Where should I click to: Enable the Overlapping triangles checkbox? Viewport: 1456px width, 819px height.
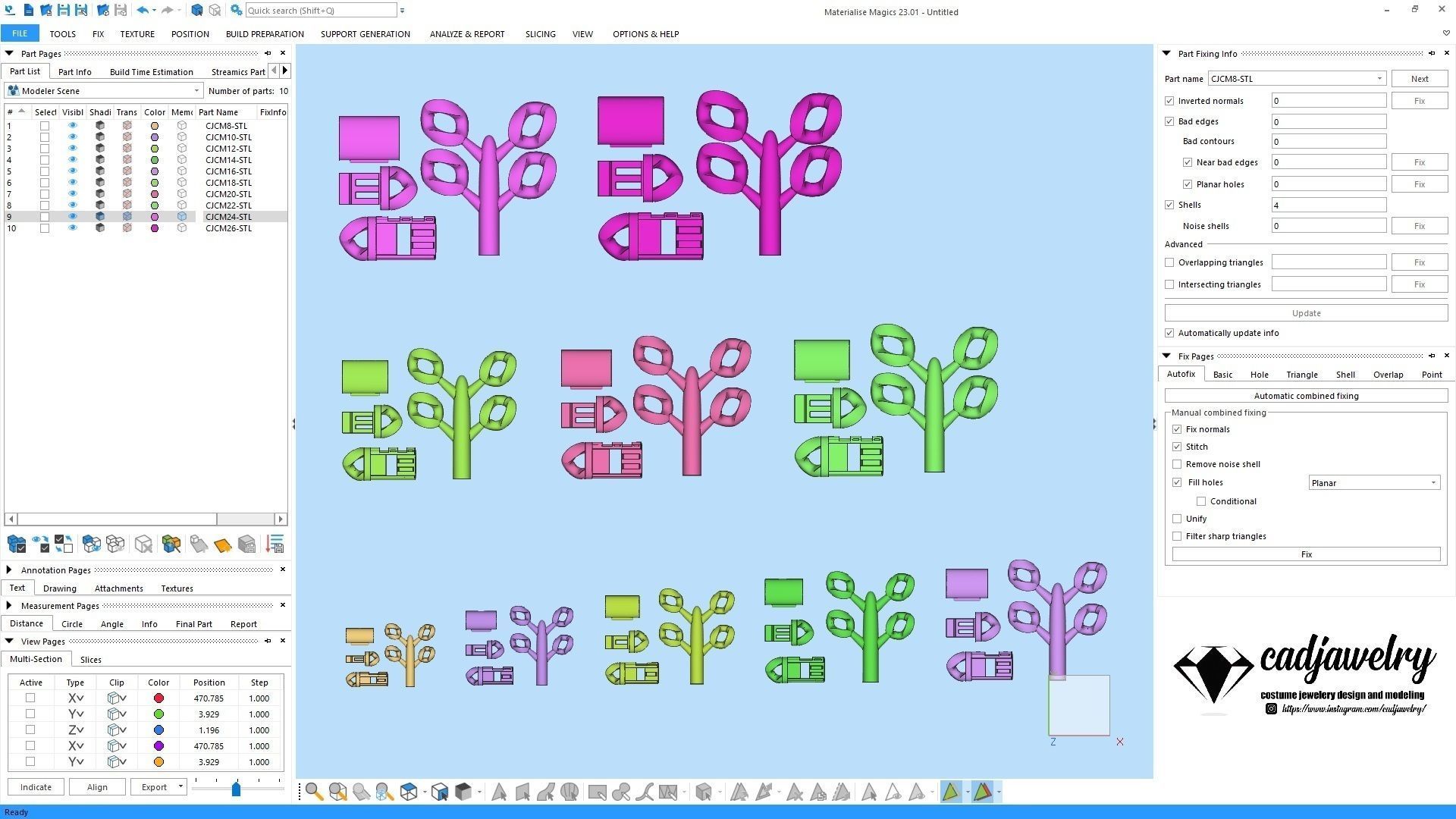1169,262
